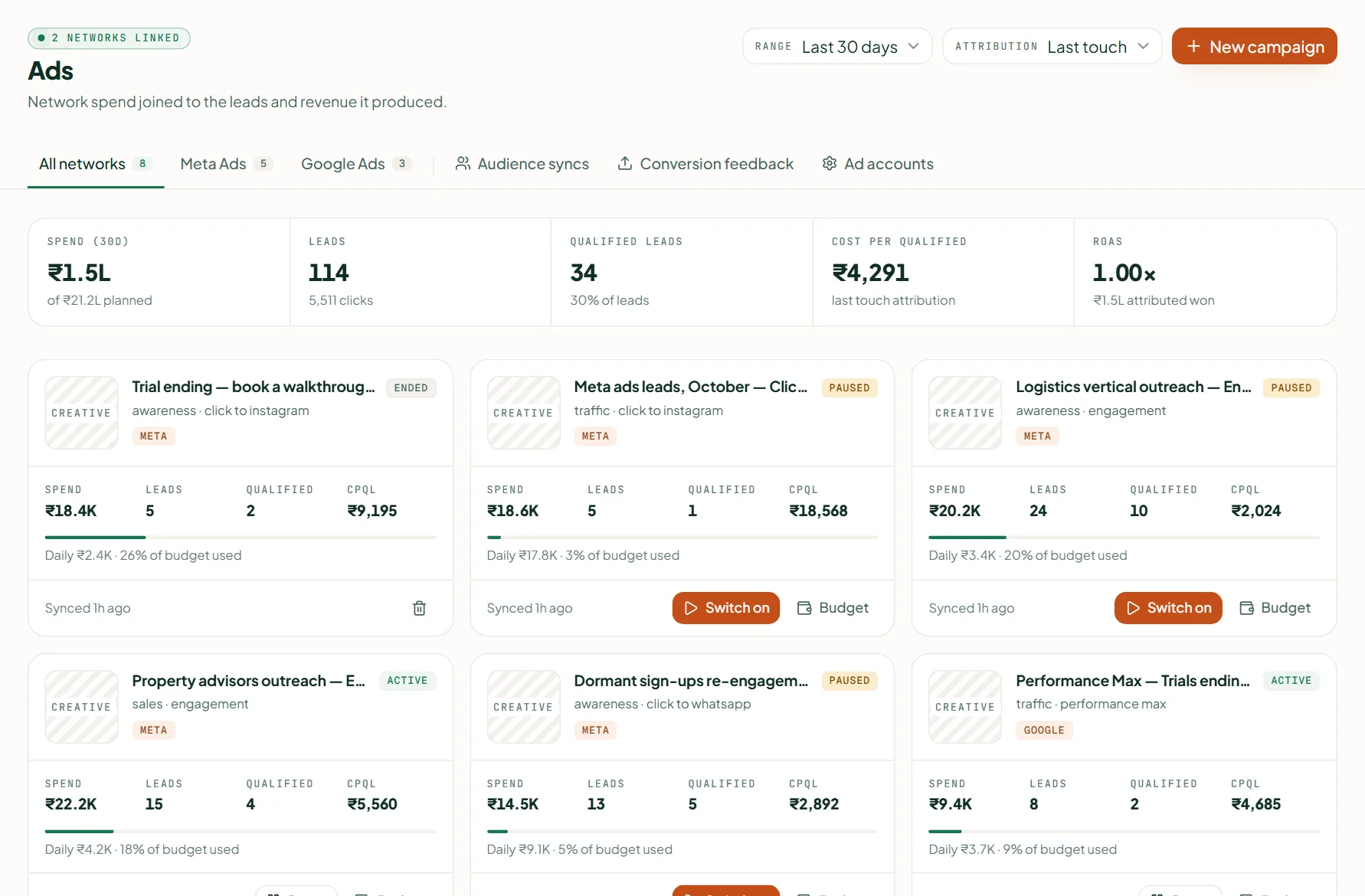This screenshot has width=1365, height=896.
Task: Click the Trial ending budget progress bar
Action: tap(241, 538)
